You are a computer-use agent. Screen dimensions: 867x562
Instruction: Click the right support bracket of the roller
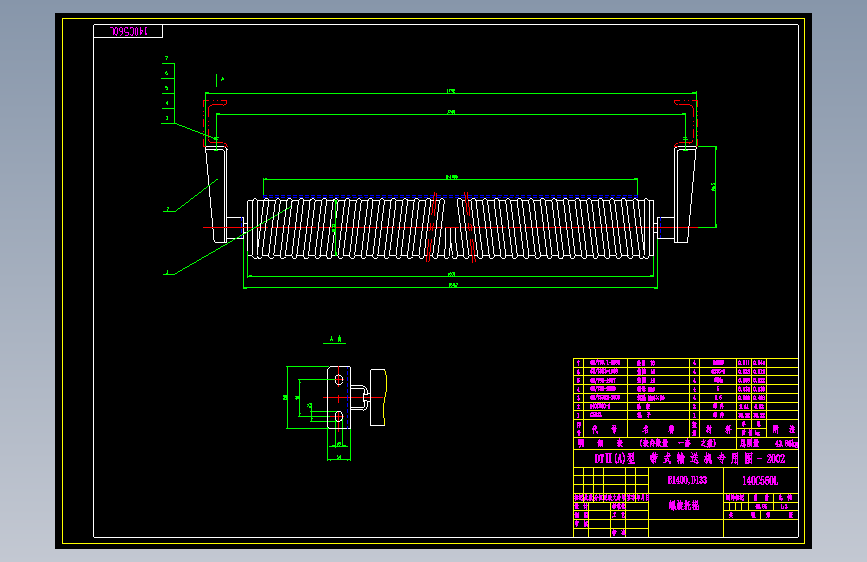[x=685, y=194]
